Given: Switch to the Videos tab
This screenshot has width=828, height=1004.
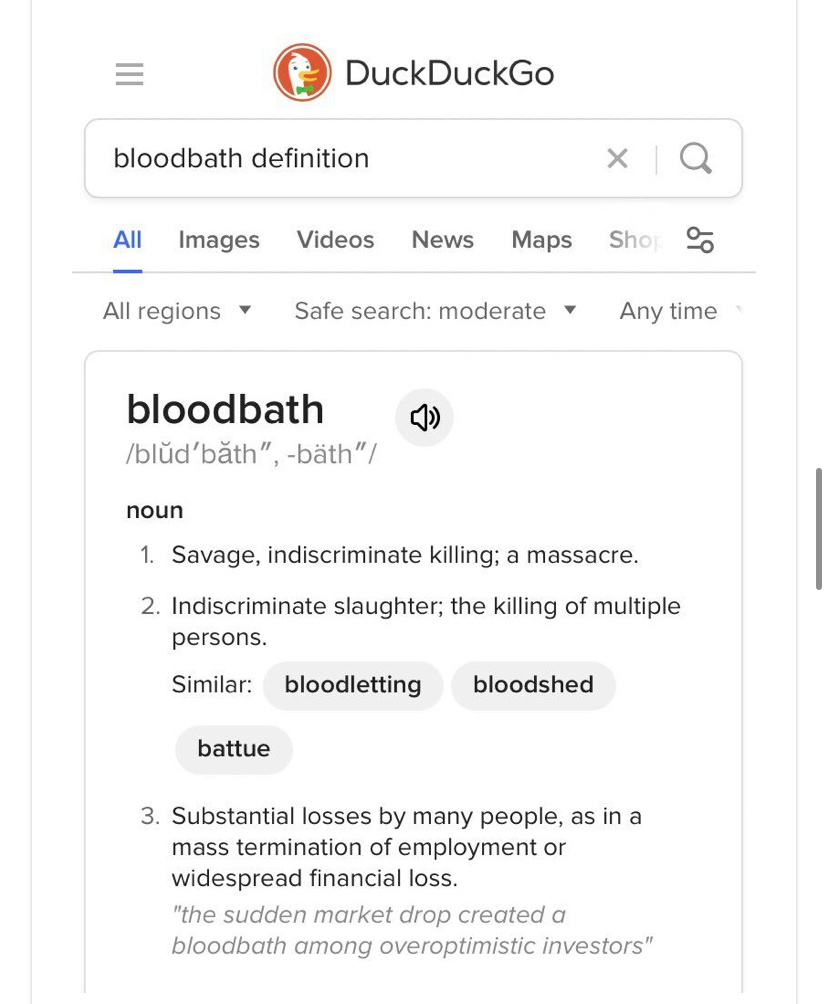Looking at the screenshot, I should pos(336,240).
